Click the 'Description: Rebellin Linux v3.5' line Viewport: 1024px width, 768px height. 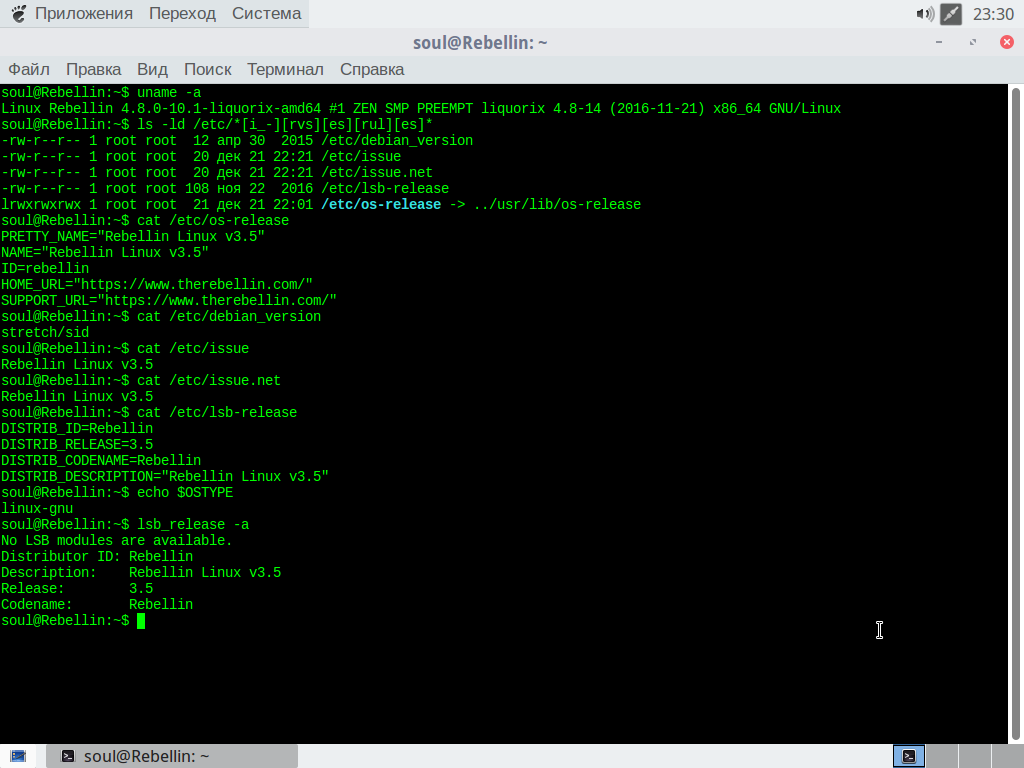coord(141,573)
